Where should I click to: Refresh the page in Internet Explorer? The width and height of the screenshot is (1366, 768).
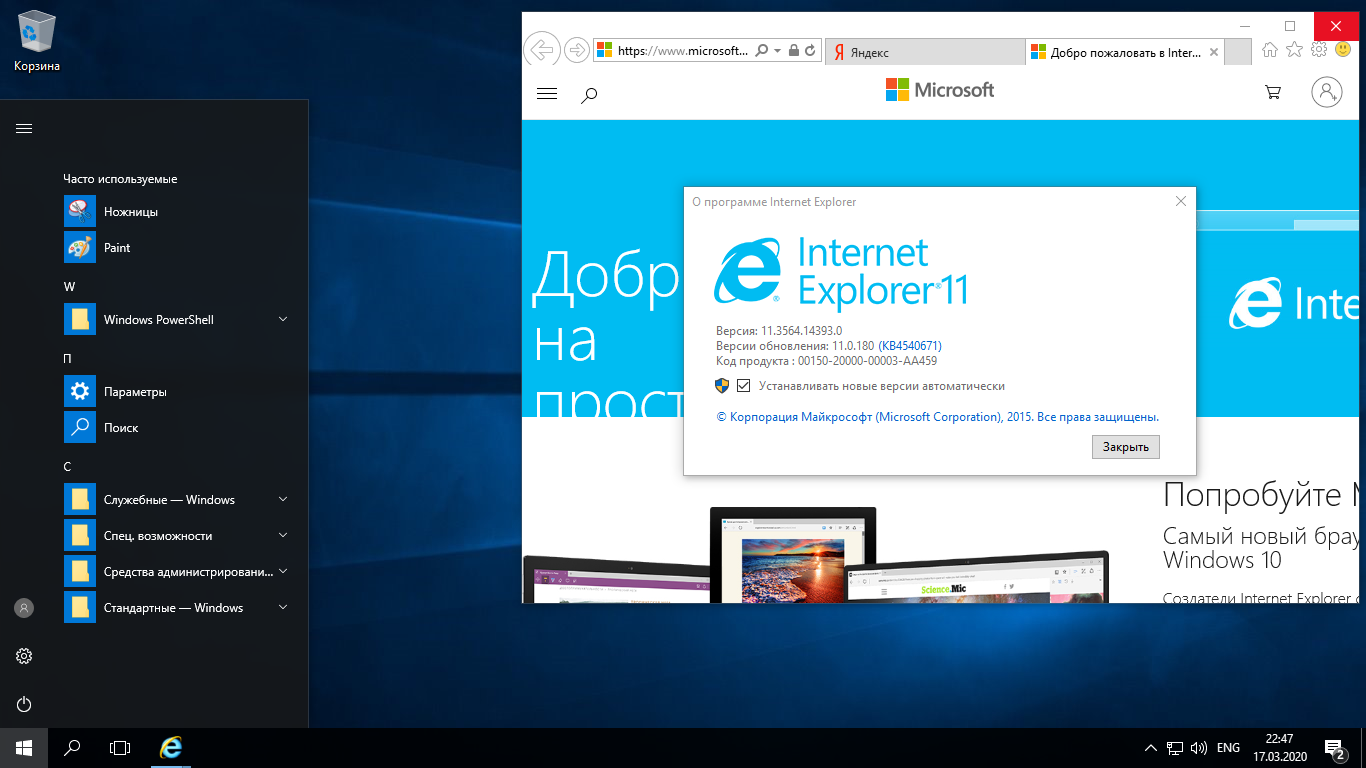[x=811, y=51]
